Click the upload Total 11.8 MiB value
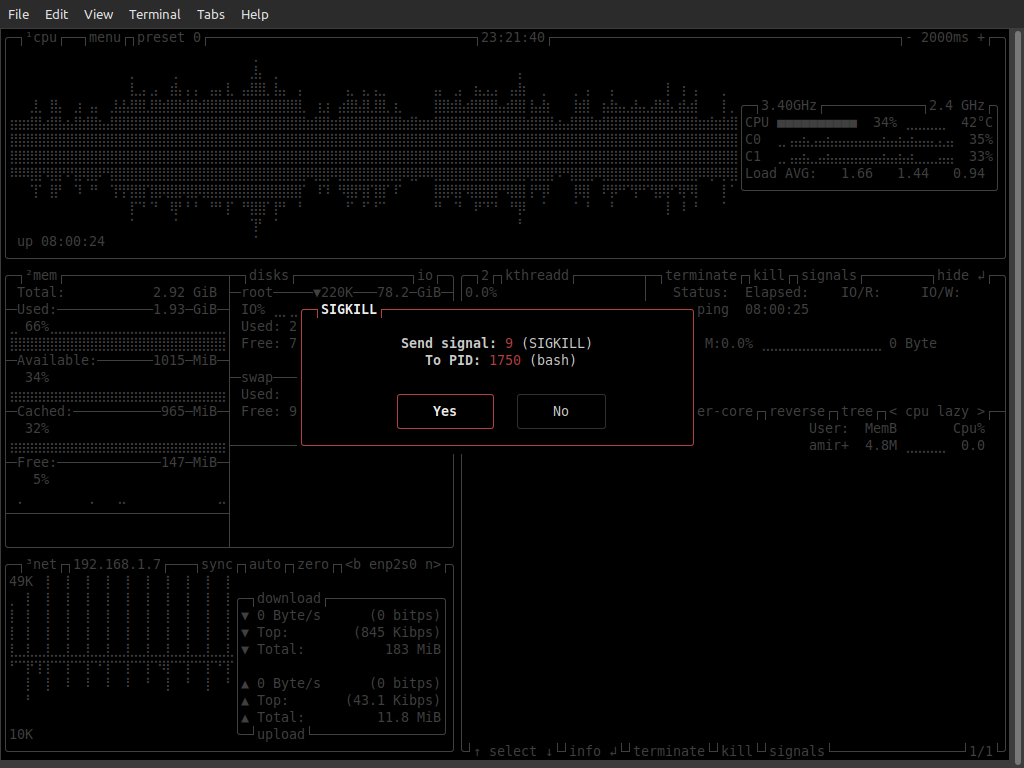 click(409, 717)
